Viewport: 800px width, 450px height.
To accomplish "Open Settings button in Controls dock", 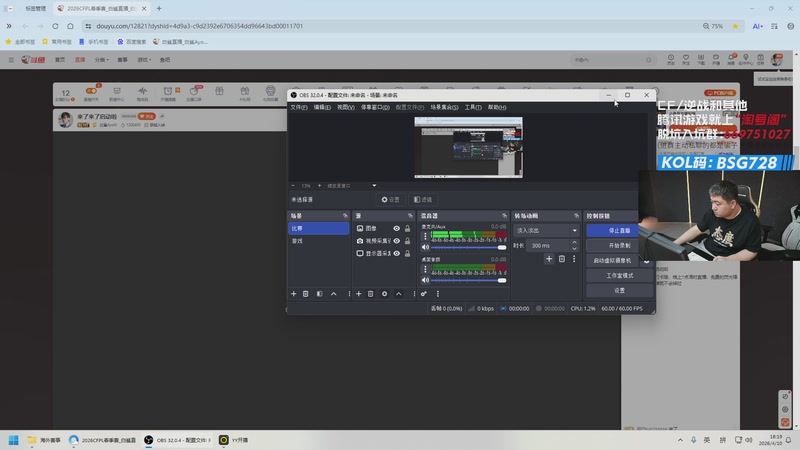I will coord(619,290).
